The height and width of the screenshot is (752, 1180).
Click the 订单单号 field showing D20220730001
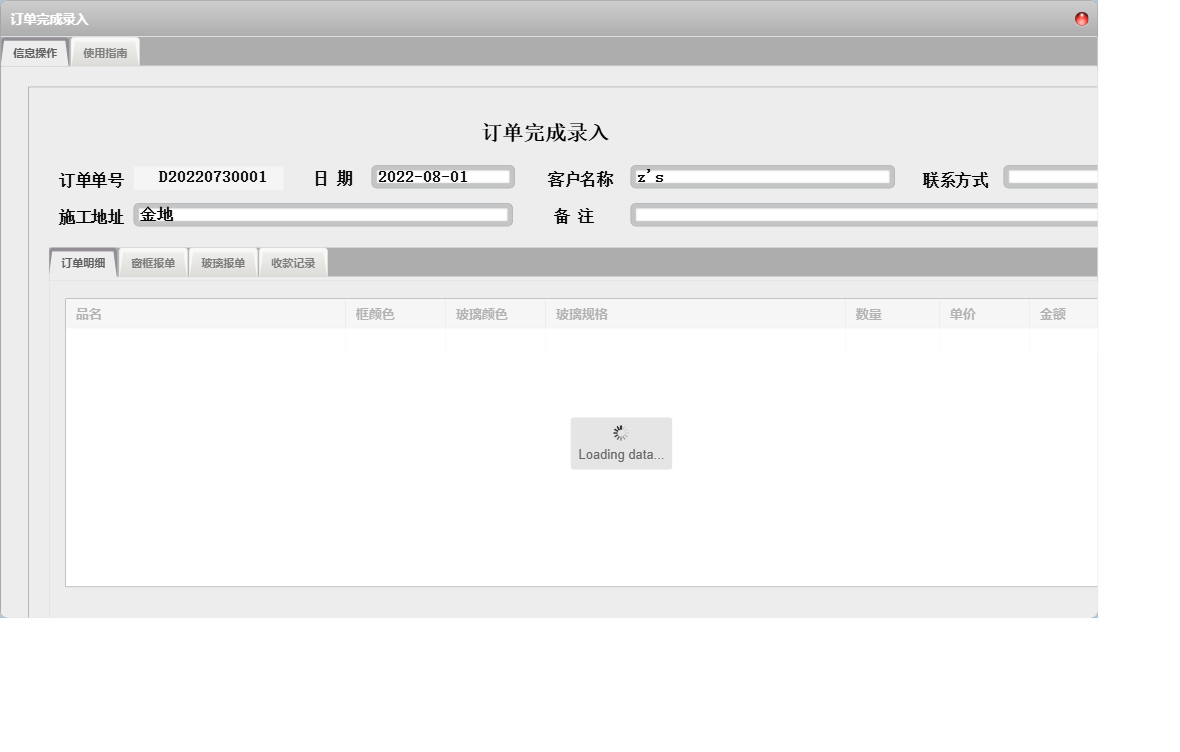point(208,177)
